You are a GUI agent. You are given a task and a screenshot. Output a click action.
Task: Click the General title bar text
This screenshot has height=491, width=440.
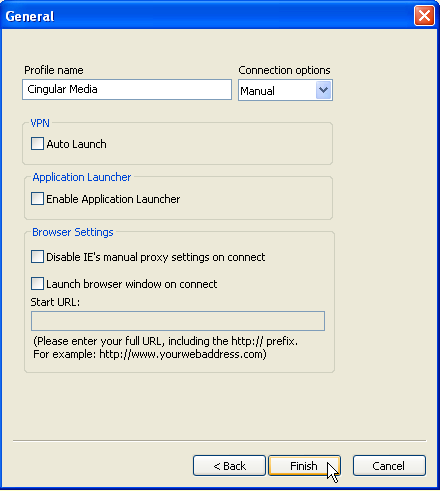30,16
